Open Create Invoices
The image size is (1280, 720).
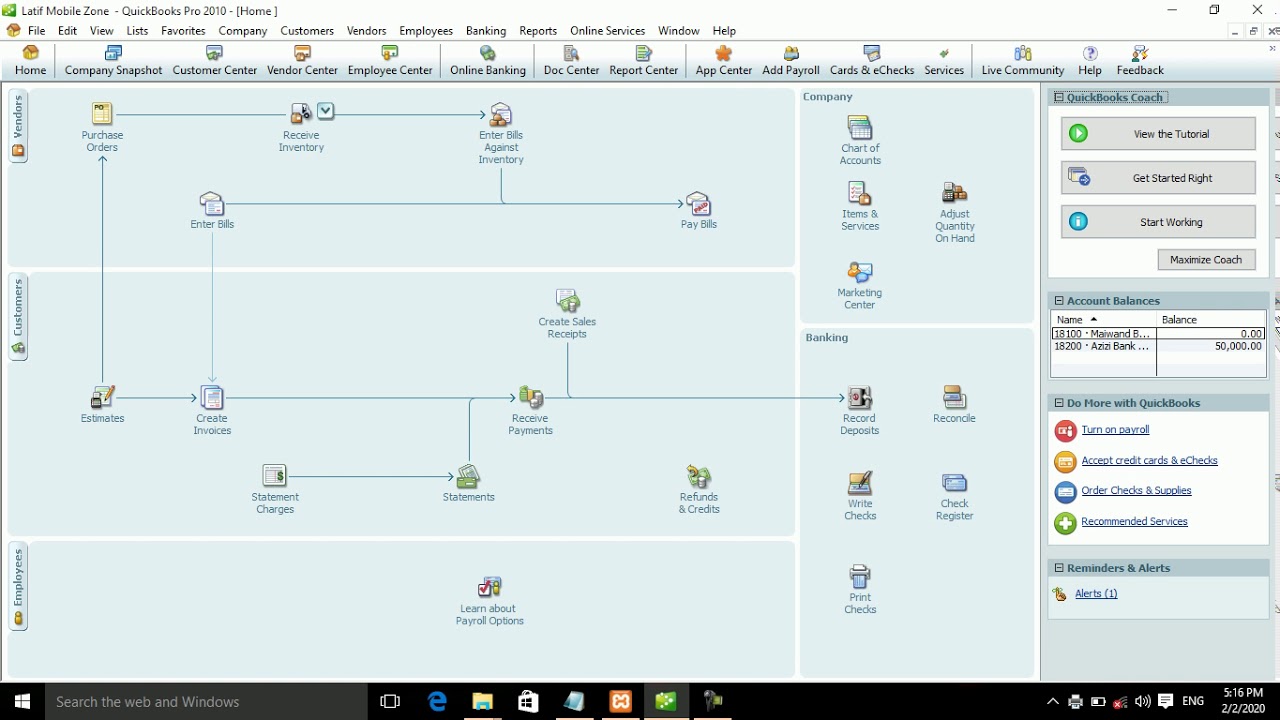click(212, 398)
